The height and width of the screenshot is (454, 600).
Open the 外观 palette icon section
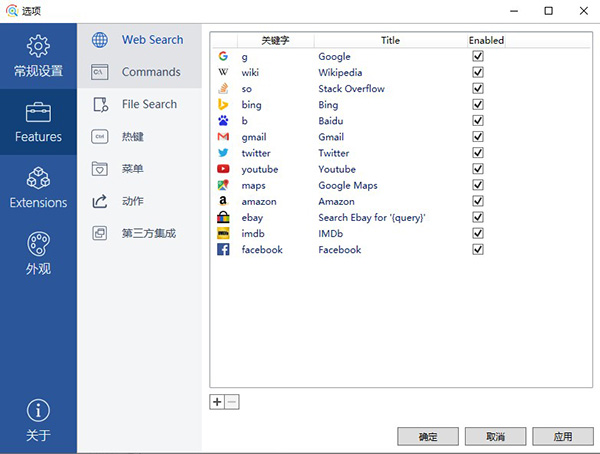38,245
